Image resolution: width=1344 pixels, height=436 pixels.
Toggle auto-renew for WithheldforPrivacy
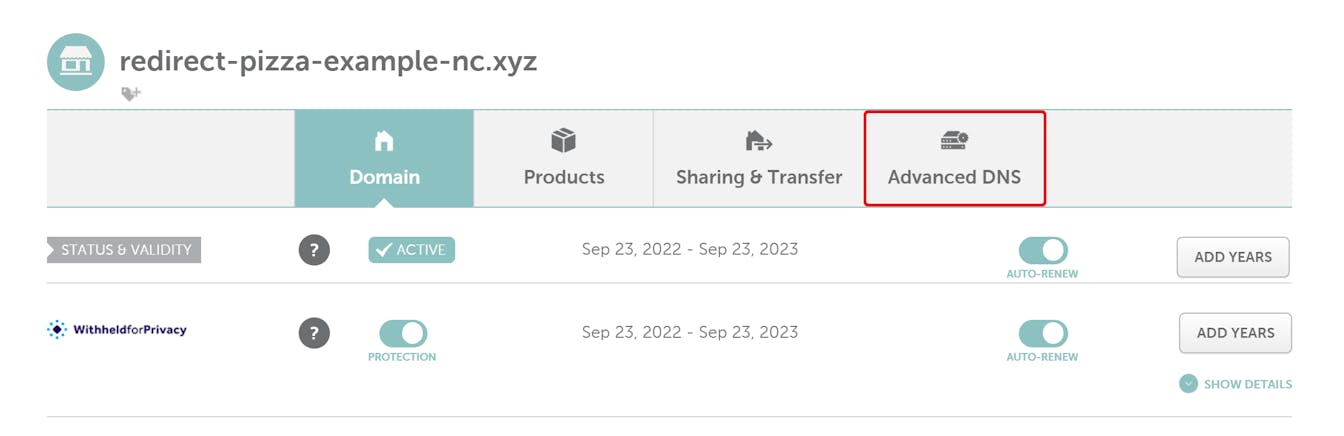coord(1043,333)
